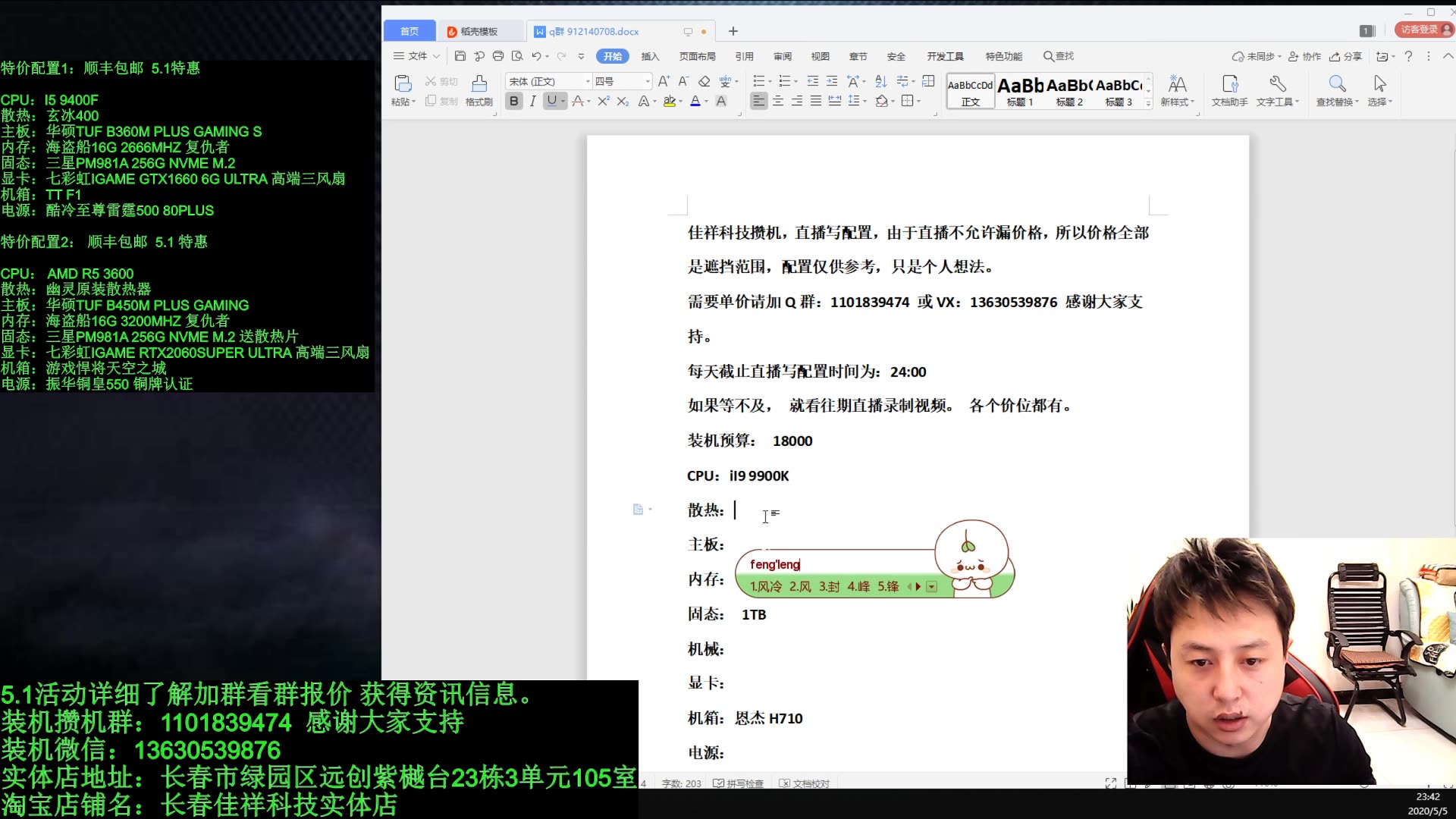Switch to 页面布局 (Page Layout) tab
Image resolution: width=1456 pixels, height=819 pixels.
(x=697, y=56)
